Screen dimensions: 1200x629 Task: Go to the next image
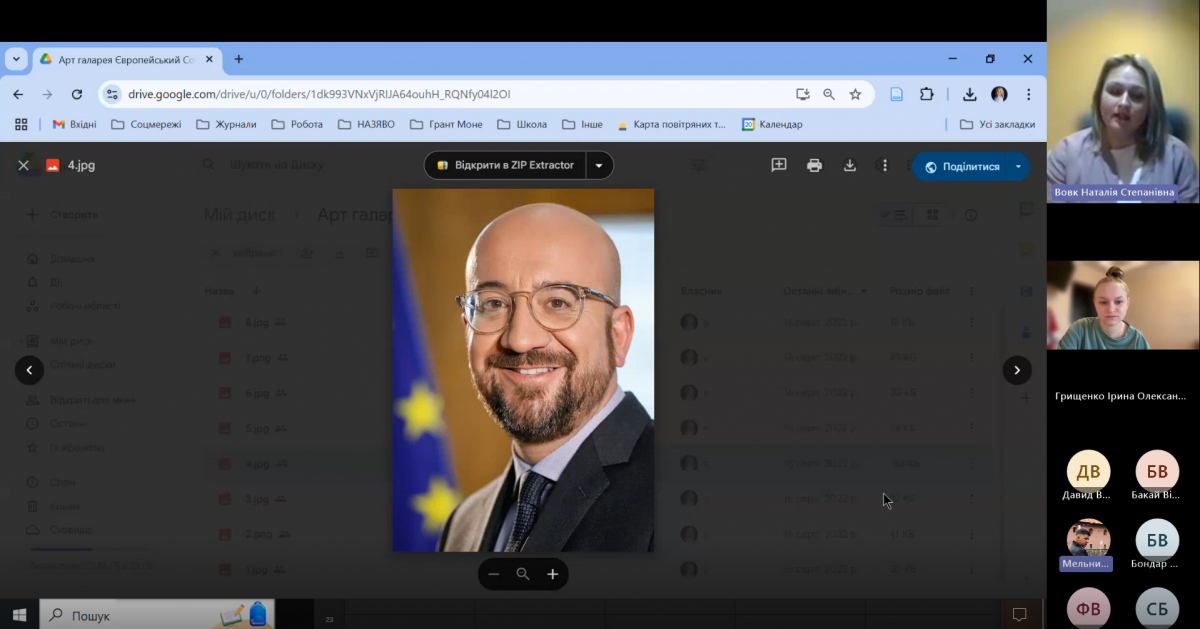(x=1016, y=370)
